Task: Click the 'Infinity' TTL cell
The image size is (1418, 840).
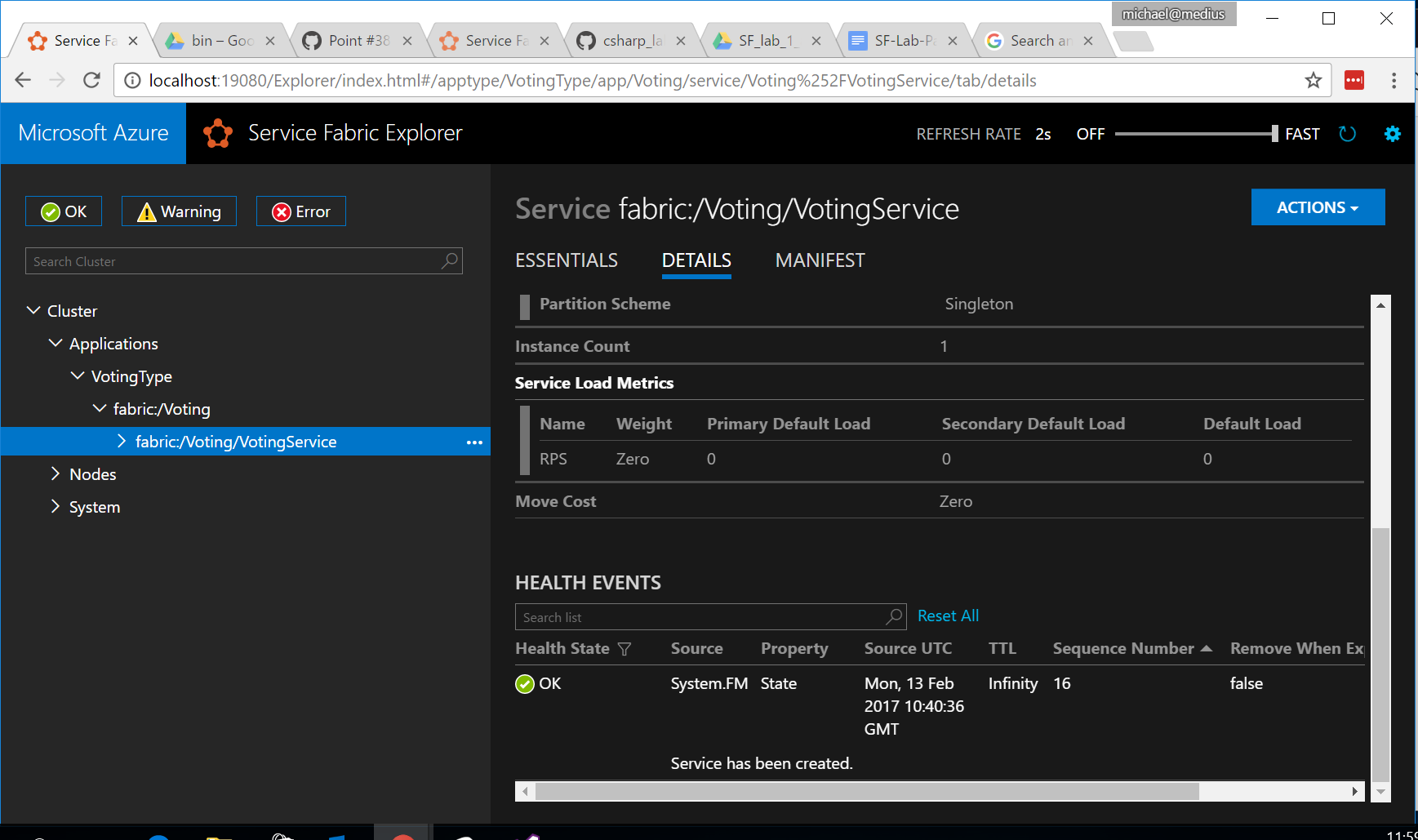Action: pos(1013,683)
